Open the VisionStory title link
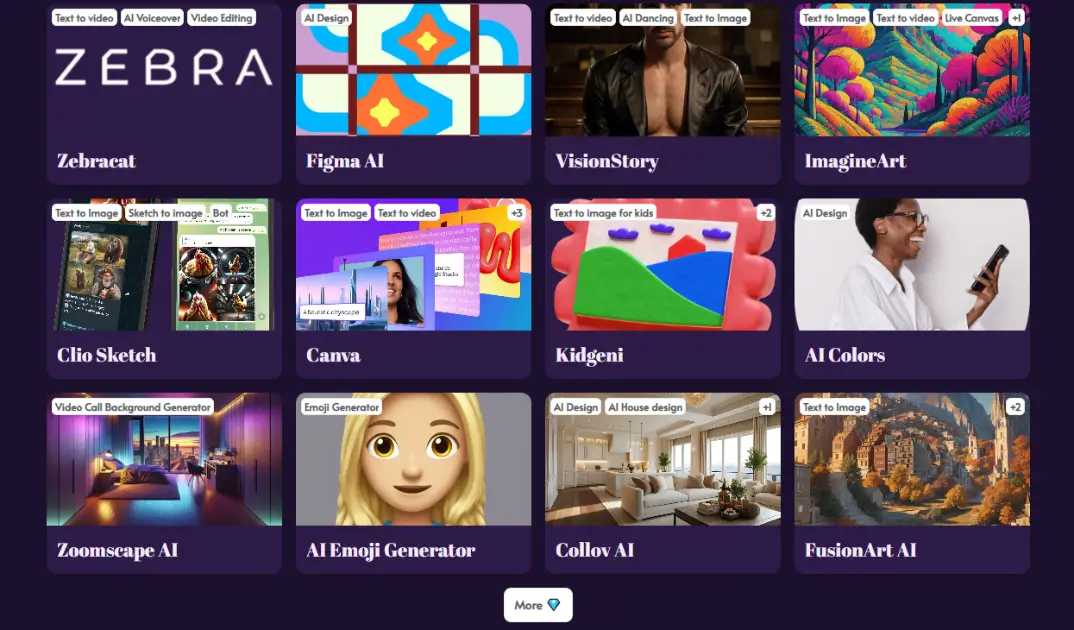This screenshot has height=630, width=1074. pos(607,161)
